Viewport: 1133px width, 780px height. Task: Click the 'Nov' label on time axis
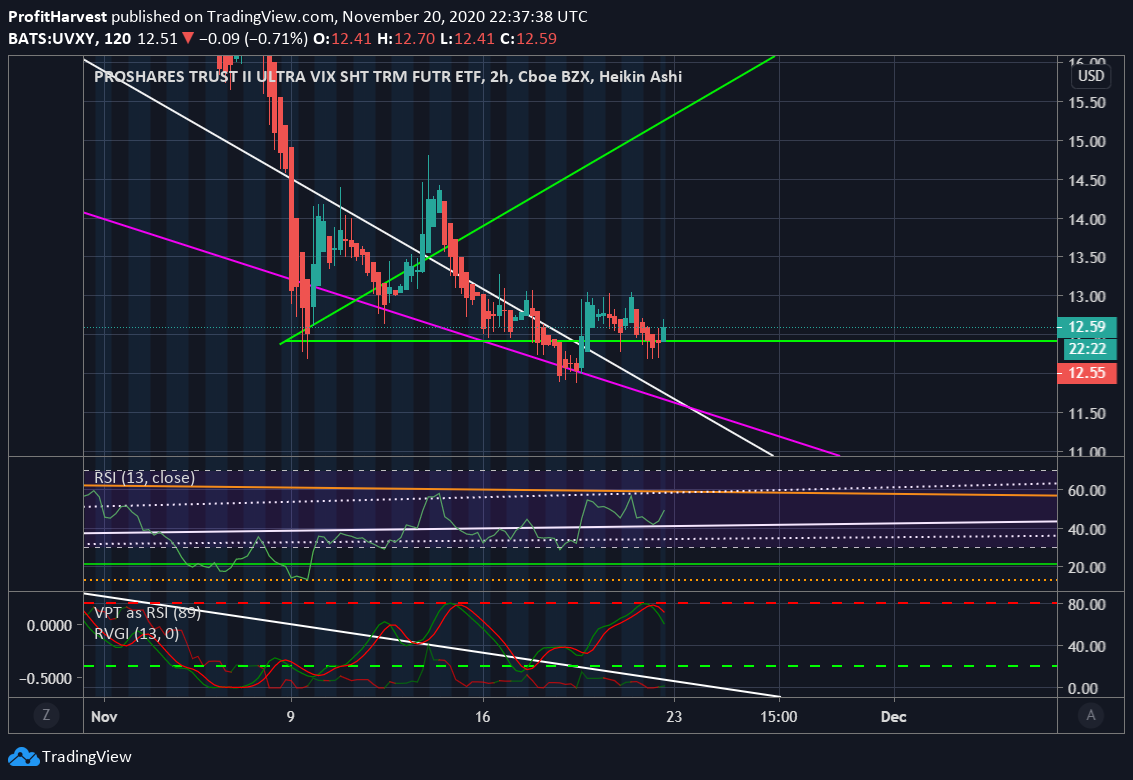[x=104, y=716]
